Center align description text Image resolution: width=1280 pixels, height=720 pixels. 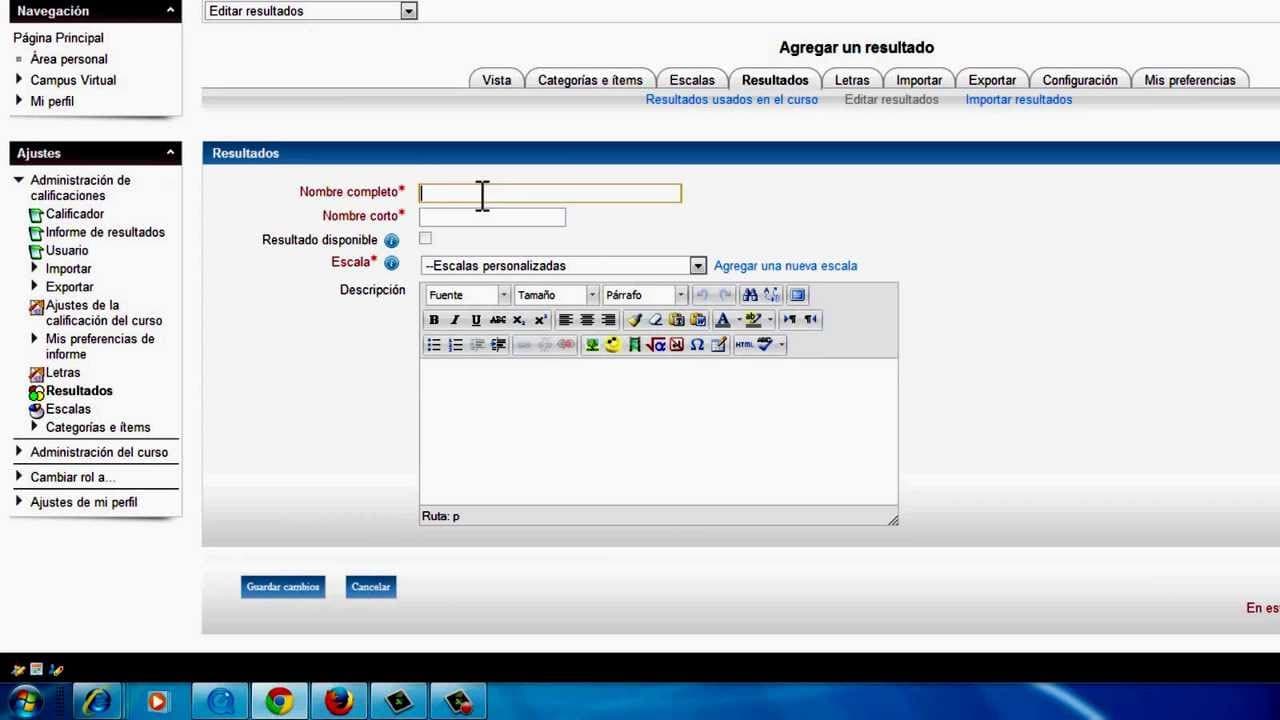point(587,320)
